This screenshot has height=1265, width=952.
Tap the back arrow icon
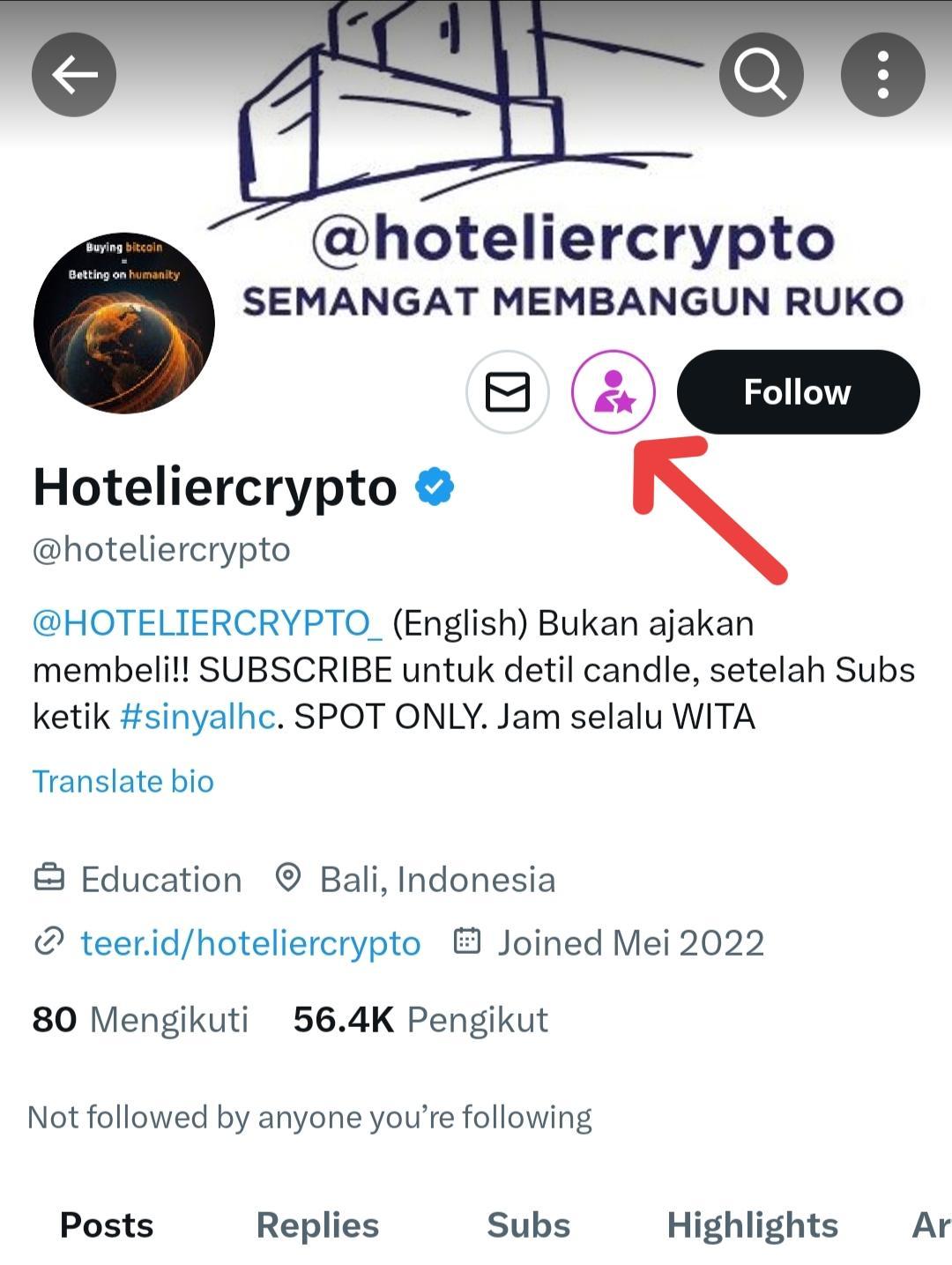point(74,75)
